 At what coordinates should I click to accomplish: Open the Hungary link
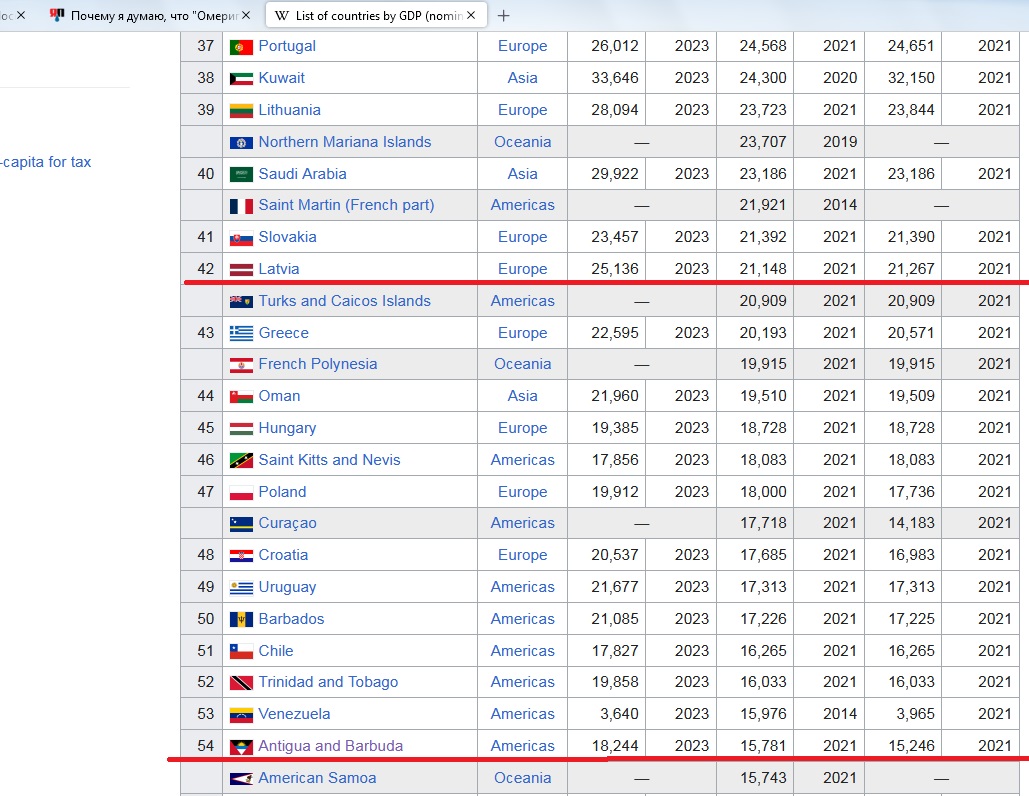[x=287, y=428]
